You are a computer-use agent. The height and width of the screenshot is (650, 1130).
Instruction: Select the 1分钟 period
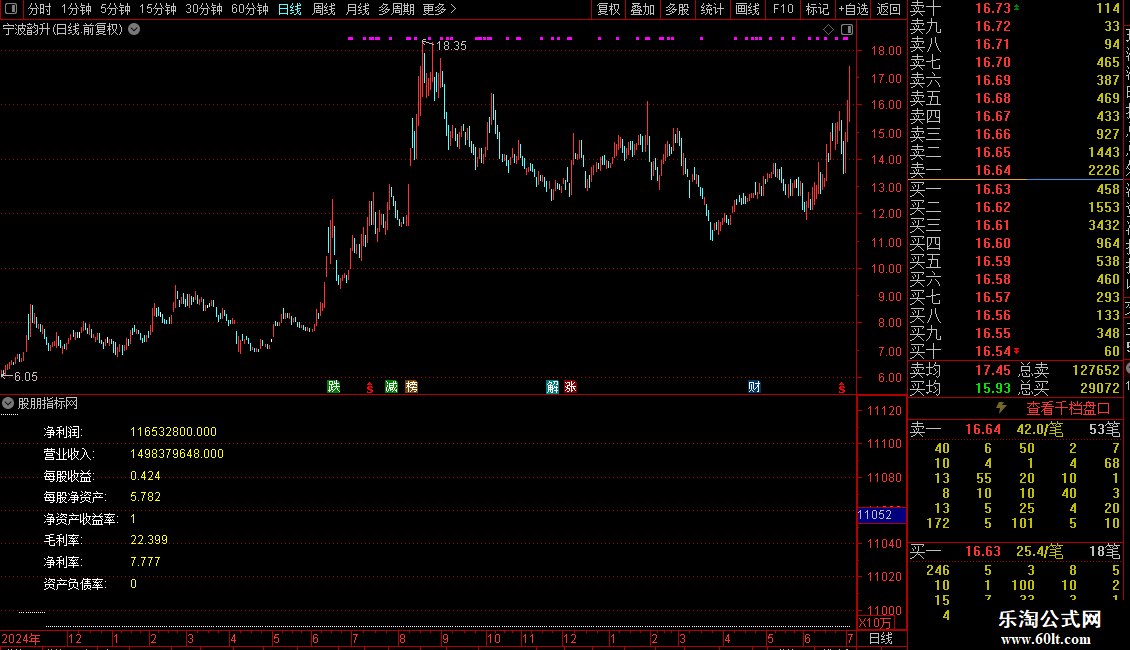[76, 9]
